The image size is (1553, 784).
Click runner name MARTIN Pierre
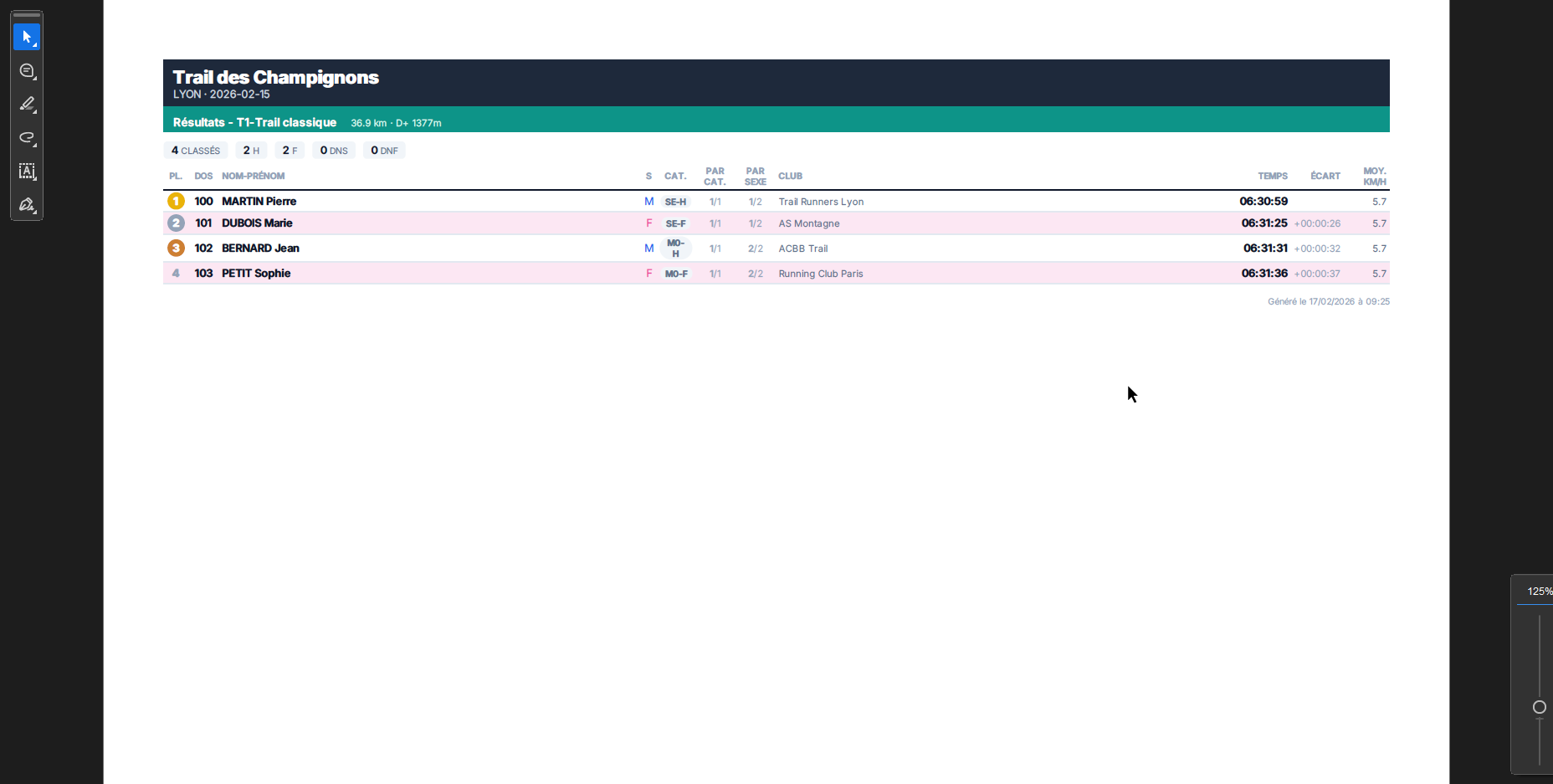pos(259,202)
